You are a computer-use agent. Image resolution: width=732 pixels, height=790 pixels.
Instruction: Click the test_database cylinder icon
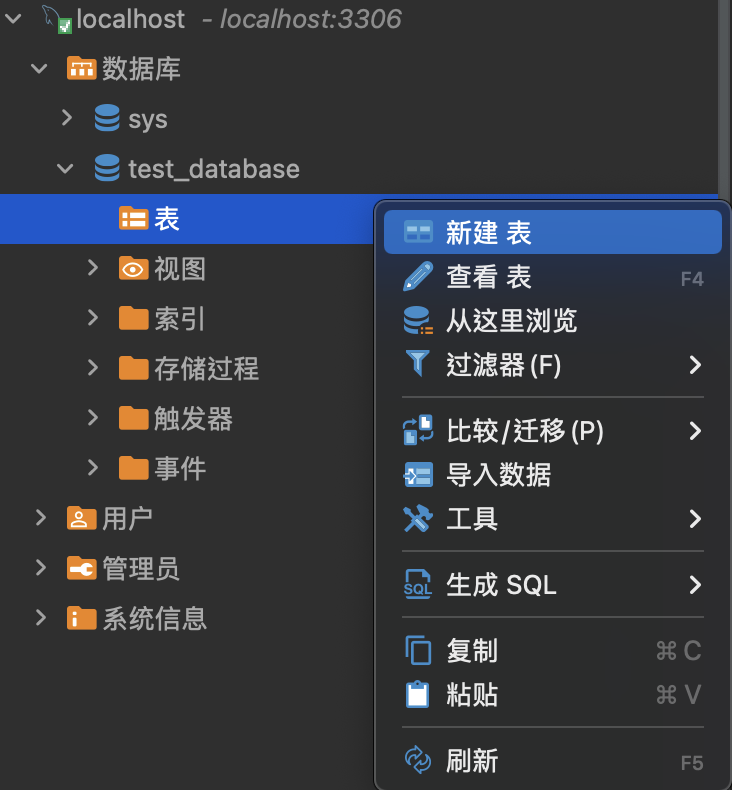click(107, 168)
